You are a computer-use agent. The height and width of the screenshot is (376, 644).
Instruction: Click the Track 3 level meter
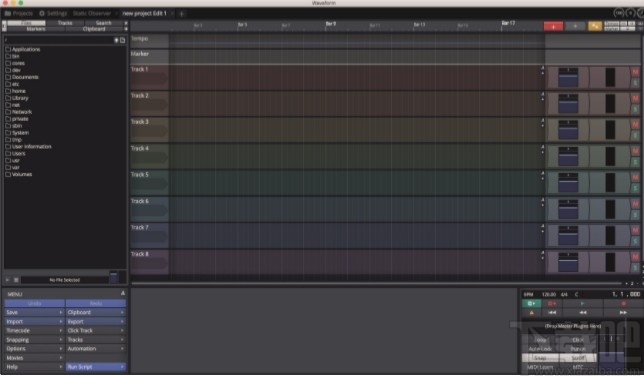click(x=610, y=130)
